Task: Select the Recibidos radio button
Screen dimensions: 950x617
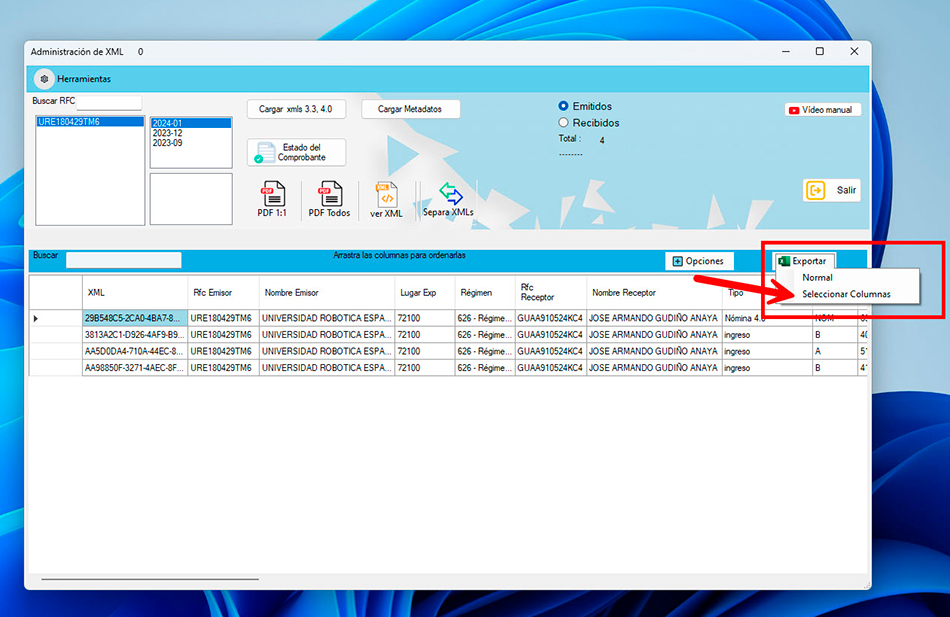Action: tap(564, 123)
